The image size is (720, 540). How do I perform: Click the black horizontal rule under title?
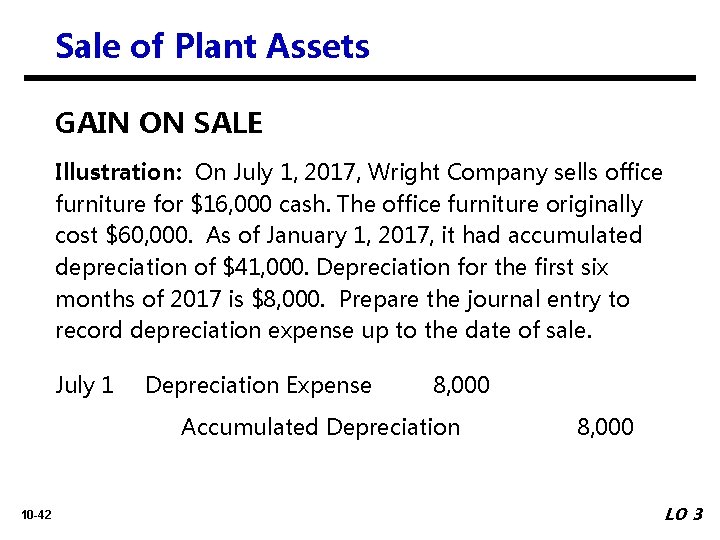click(360, 78)
